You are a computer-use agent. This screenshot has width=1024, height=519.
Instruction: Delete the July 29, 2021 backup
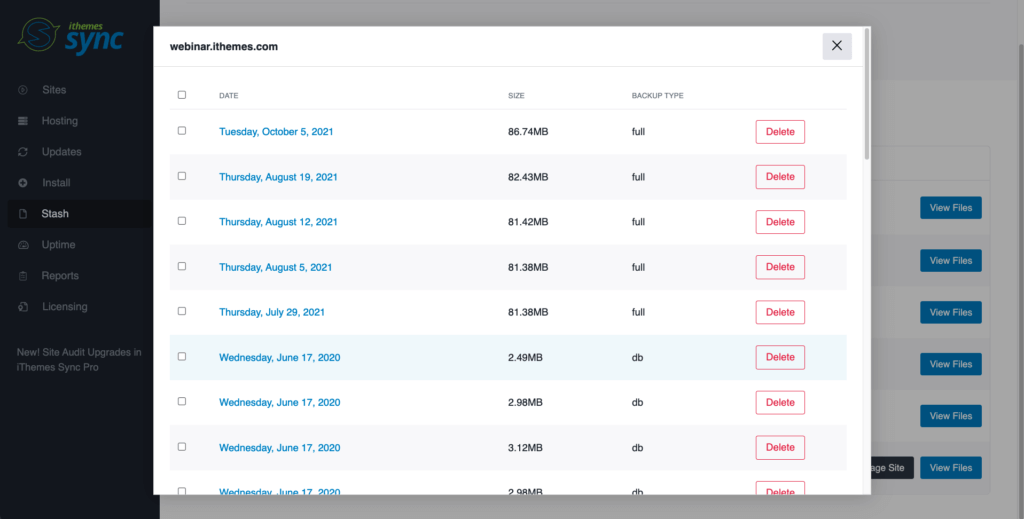pos(780,312)
